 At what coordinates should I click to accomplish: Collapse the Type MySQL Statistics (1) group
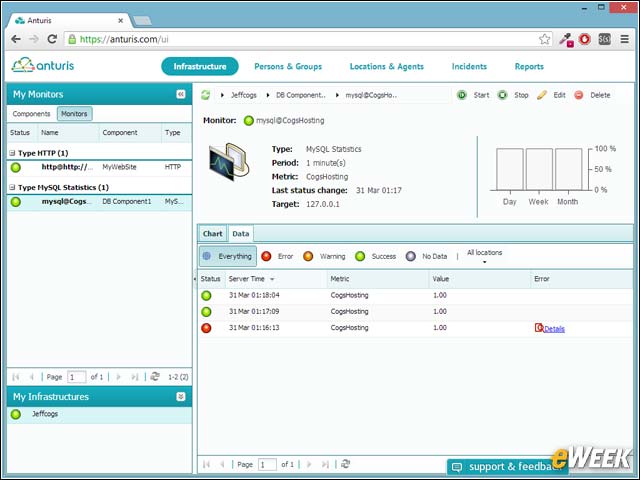tap(12, 187)
